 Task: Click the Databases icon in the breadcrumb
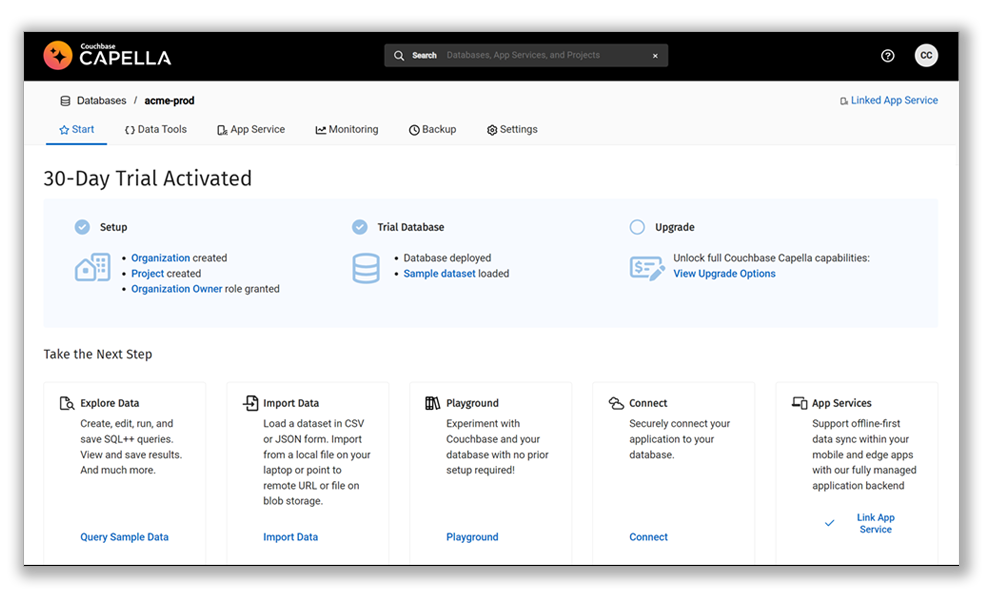(65, 100)
